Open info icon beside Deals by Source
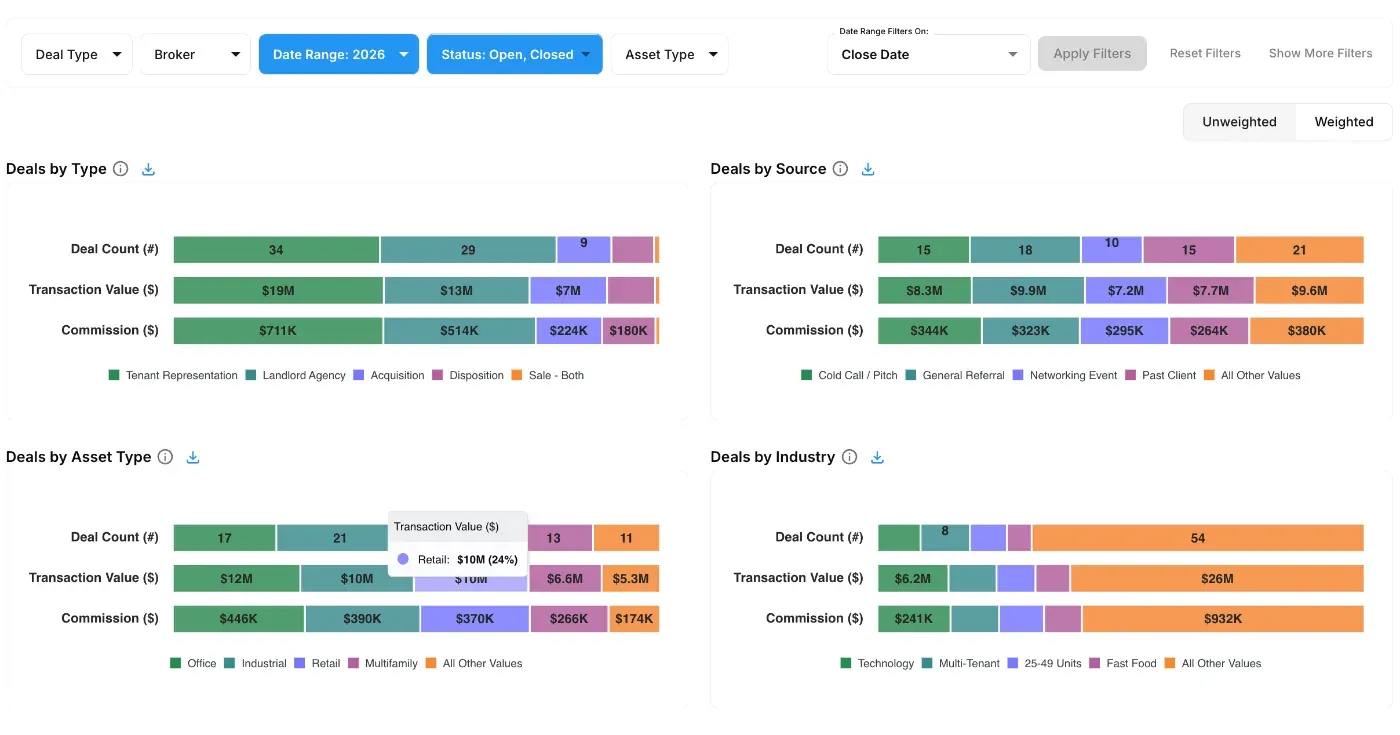The image size is (1400, 735). [x=841, y=169]
